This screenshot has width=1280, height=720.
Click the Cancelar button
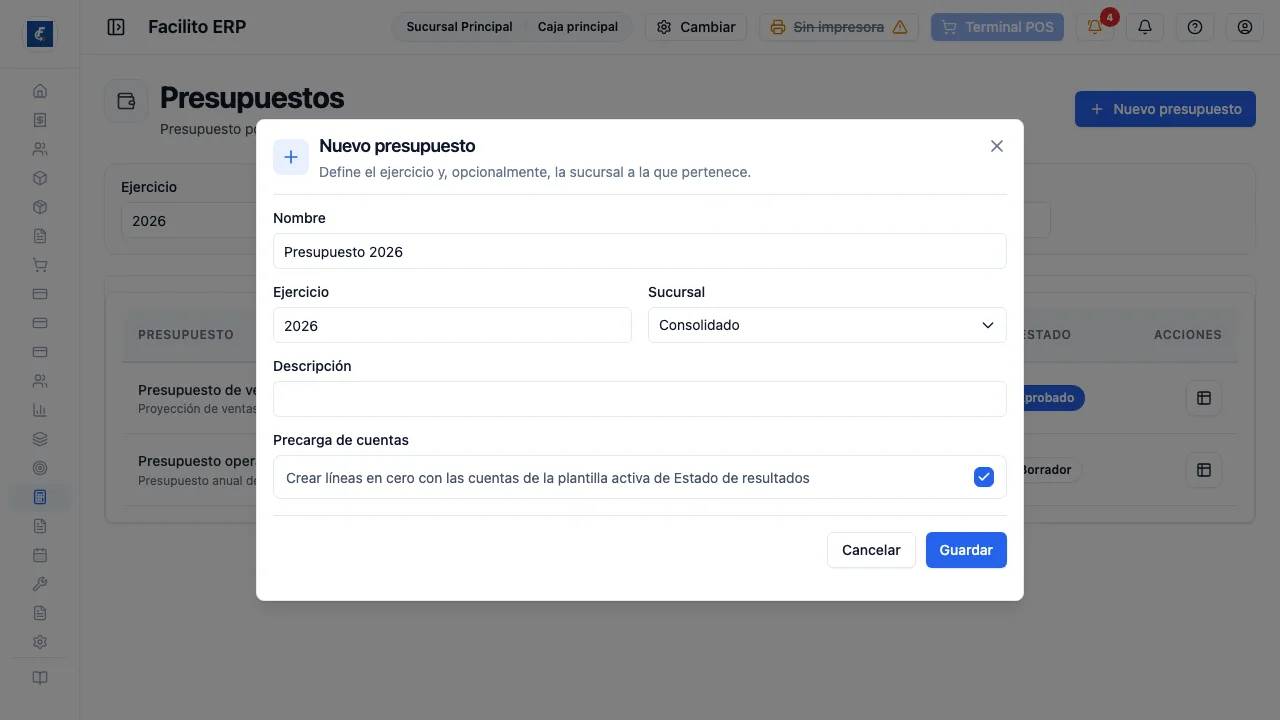click(871, 550)
